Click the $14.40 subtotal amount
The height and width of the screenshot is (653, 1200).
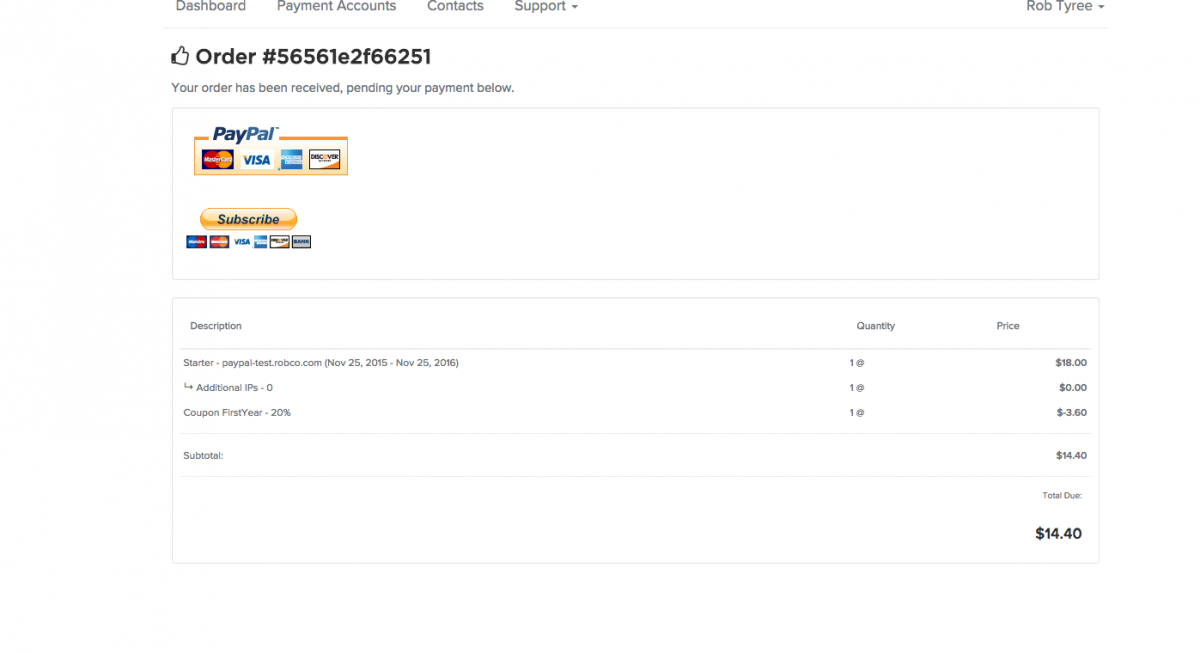(1071, 455)
